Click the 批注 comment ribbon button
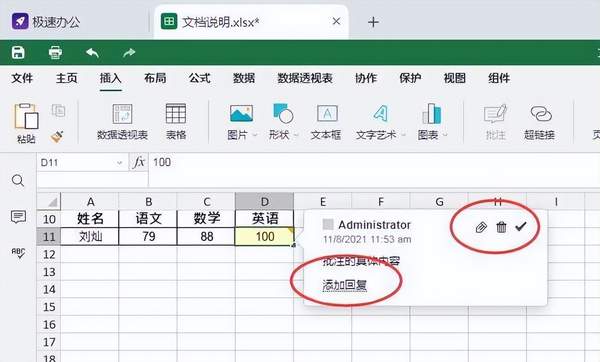 [x=496, y=122]
